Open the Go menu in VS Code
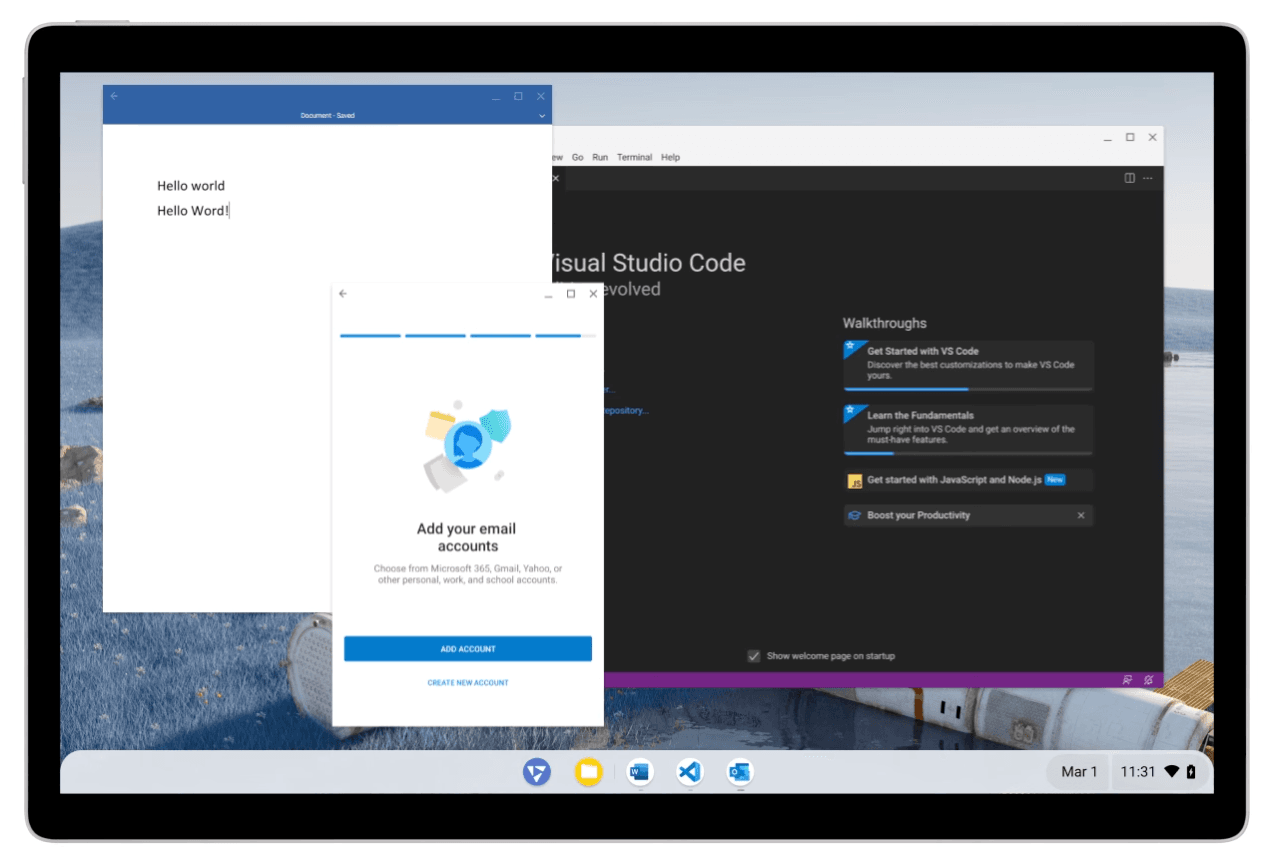 click(x=577, y=158)
